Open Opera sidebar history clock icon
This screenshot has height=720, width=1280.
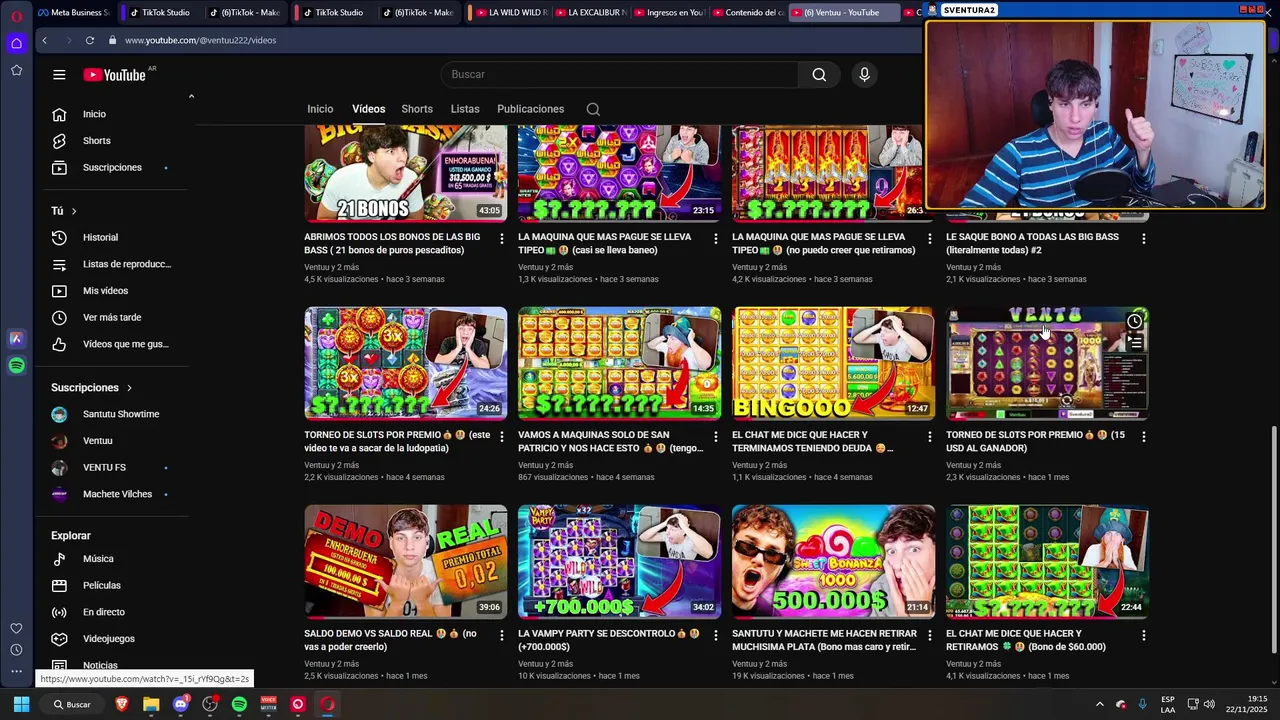[x=17, y=650]
